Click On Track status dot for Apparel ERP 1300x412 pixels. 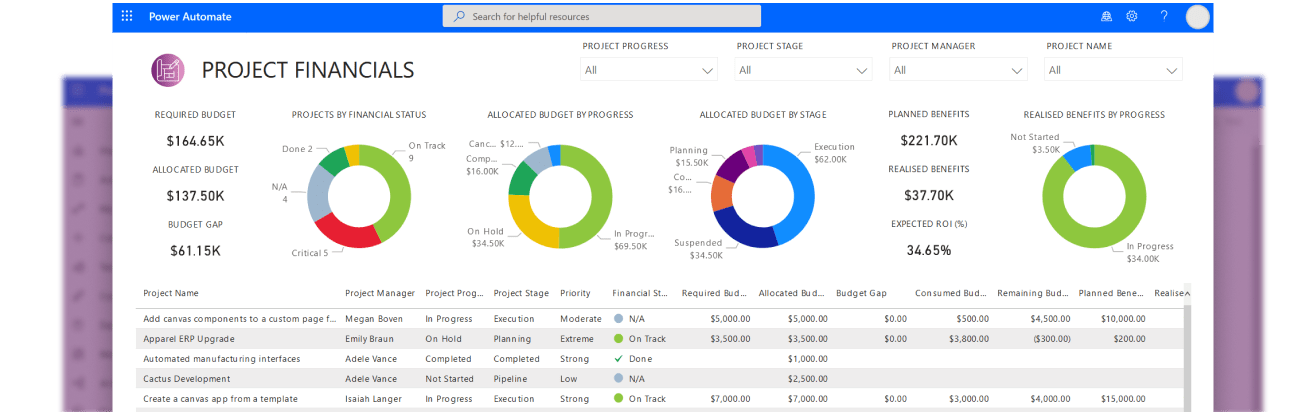pyautogui.click(x=619, y=339)
